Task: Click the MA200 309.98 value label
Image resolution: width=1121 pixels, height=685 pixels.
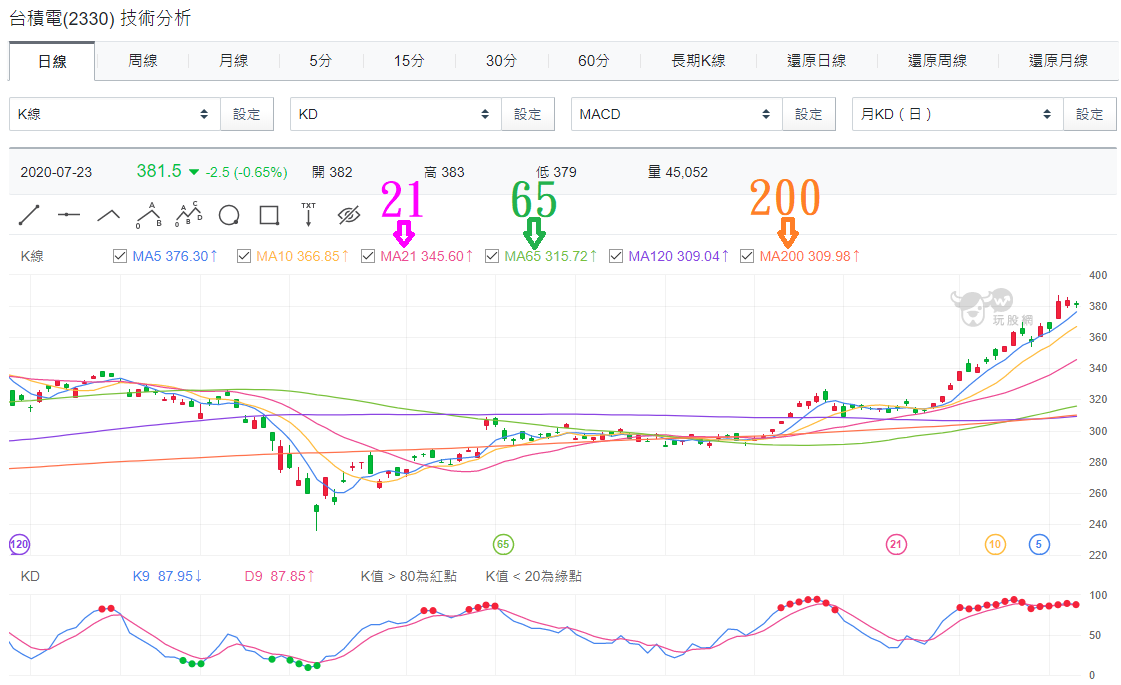Action: 809,256
